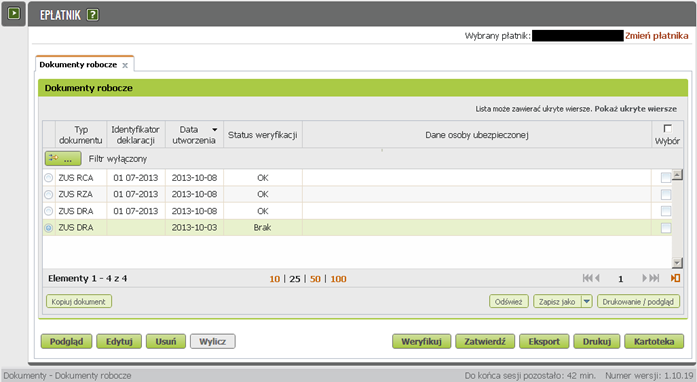Screen dimensions: 697x382
Task: Click Status weryfikacji column header
Action: 263,135
